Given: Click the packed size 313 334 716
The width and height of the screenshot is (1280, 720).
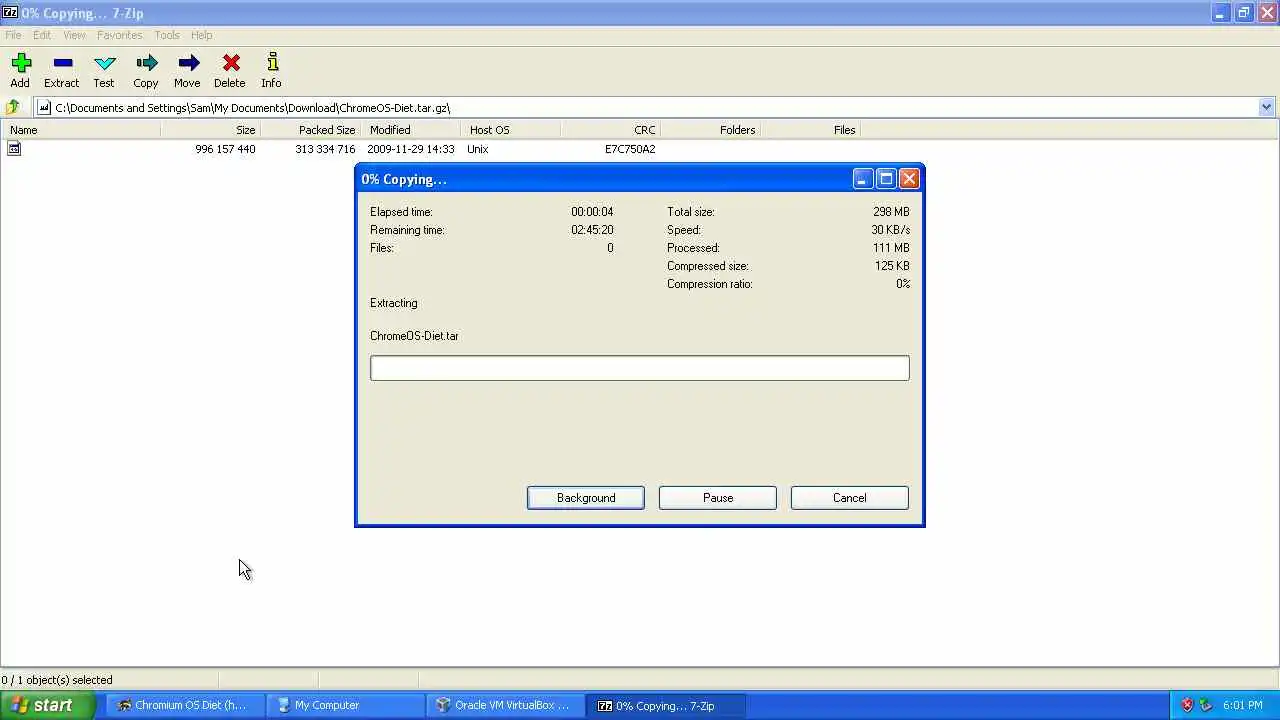Looking at the screenshot, I should tap(325, 149).
